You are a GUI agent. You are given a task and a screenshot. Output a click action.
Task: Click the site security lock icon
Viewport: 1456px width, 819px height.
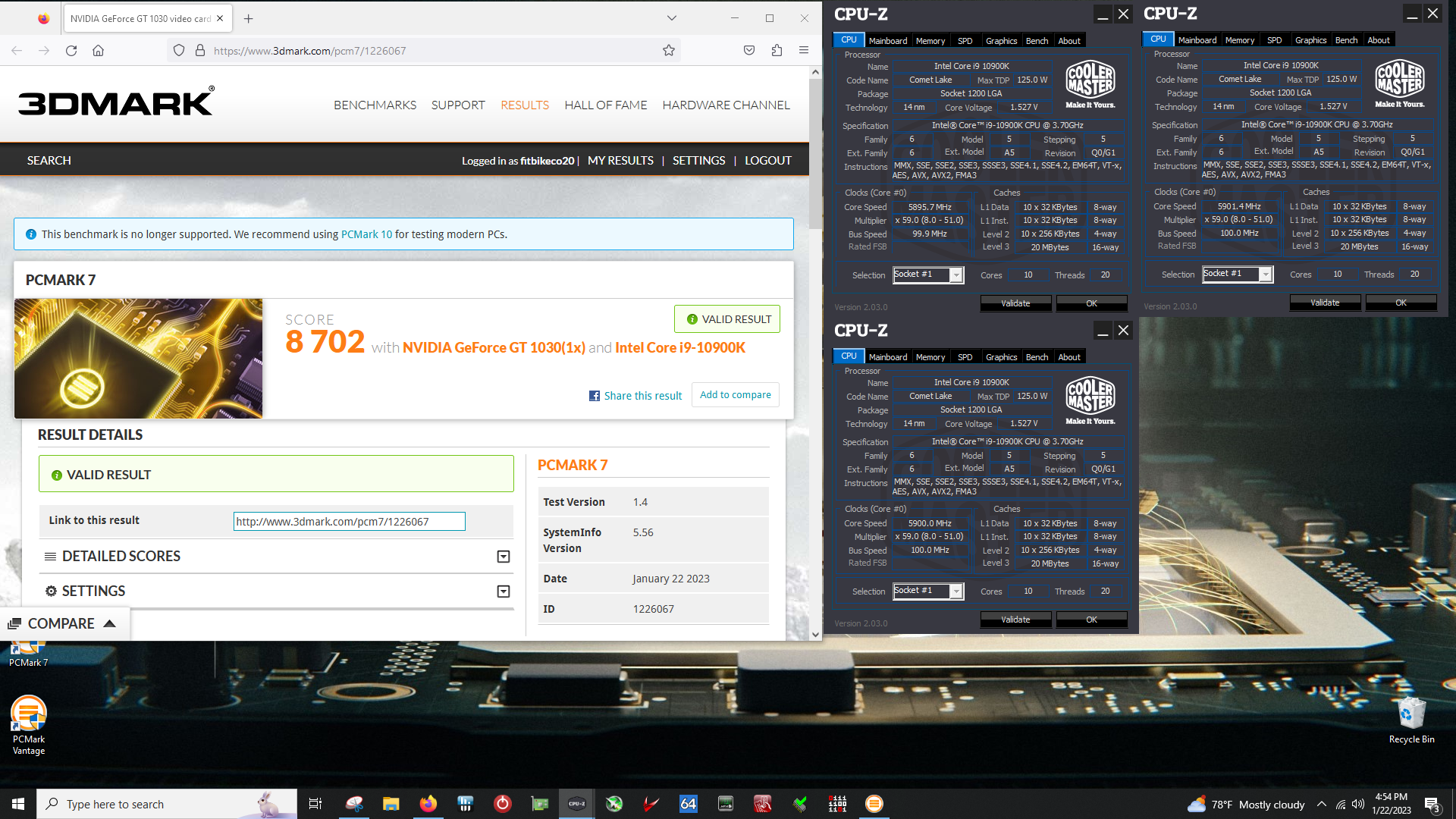pyautogui.click(x=200, y=50)
